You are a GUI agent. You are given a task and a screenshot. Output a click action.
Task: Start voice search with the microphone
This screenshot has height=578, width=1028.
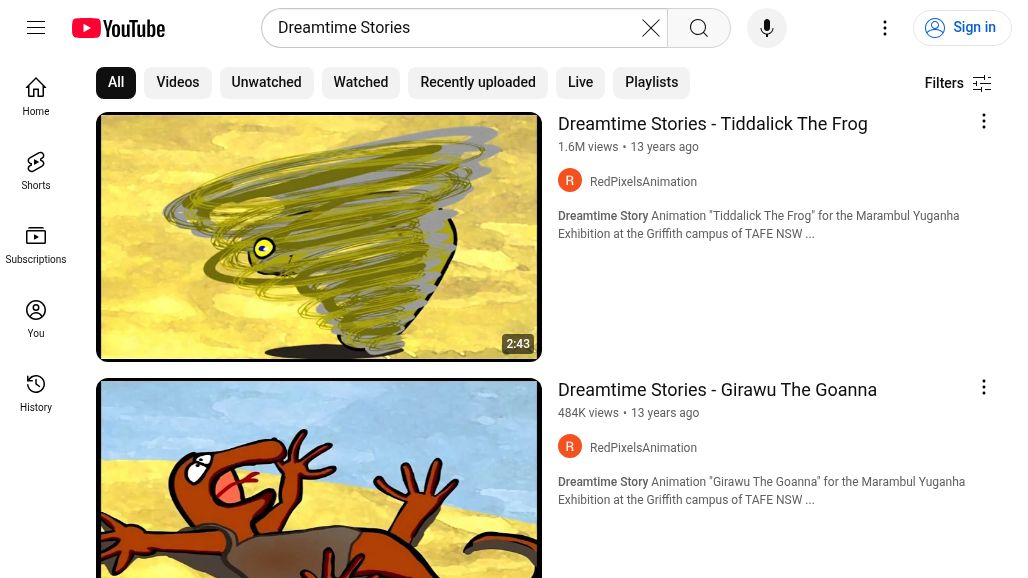pos(766,28)
